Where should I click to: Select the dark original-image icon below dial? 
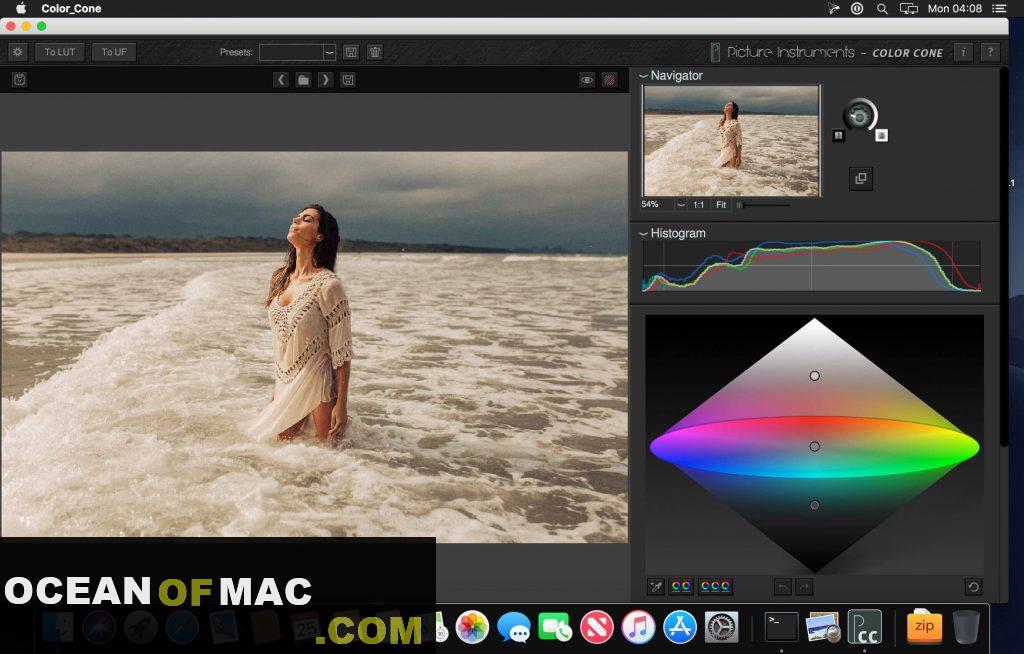click(x=839, y=135)
